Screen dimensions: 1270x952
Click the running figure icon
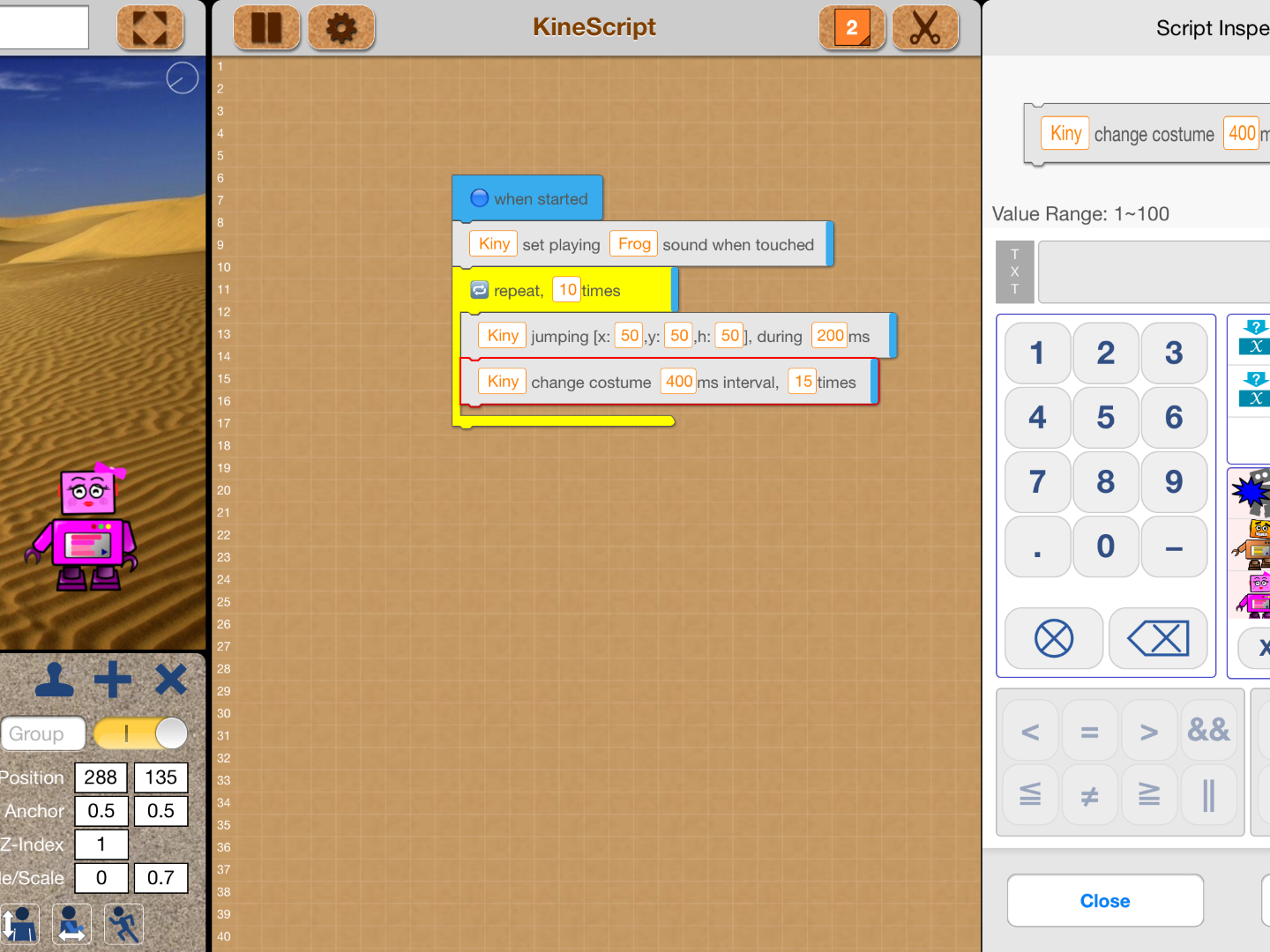(x=123, y=925)
